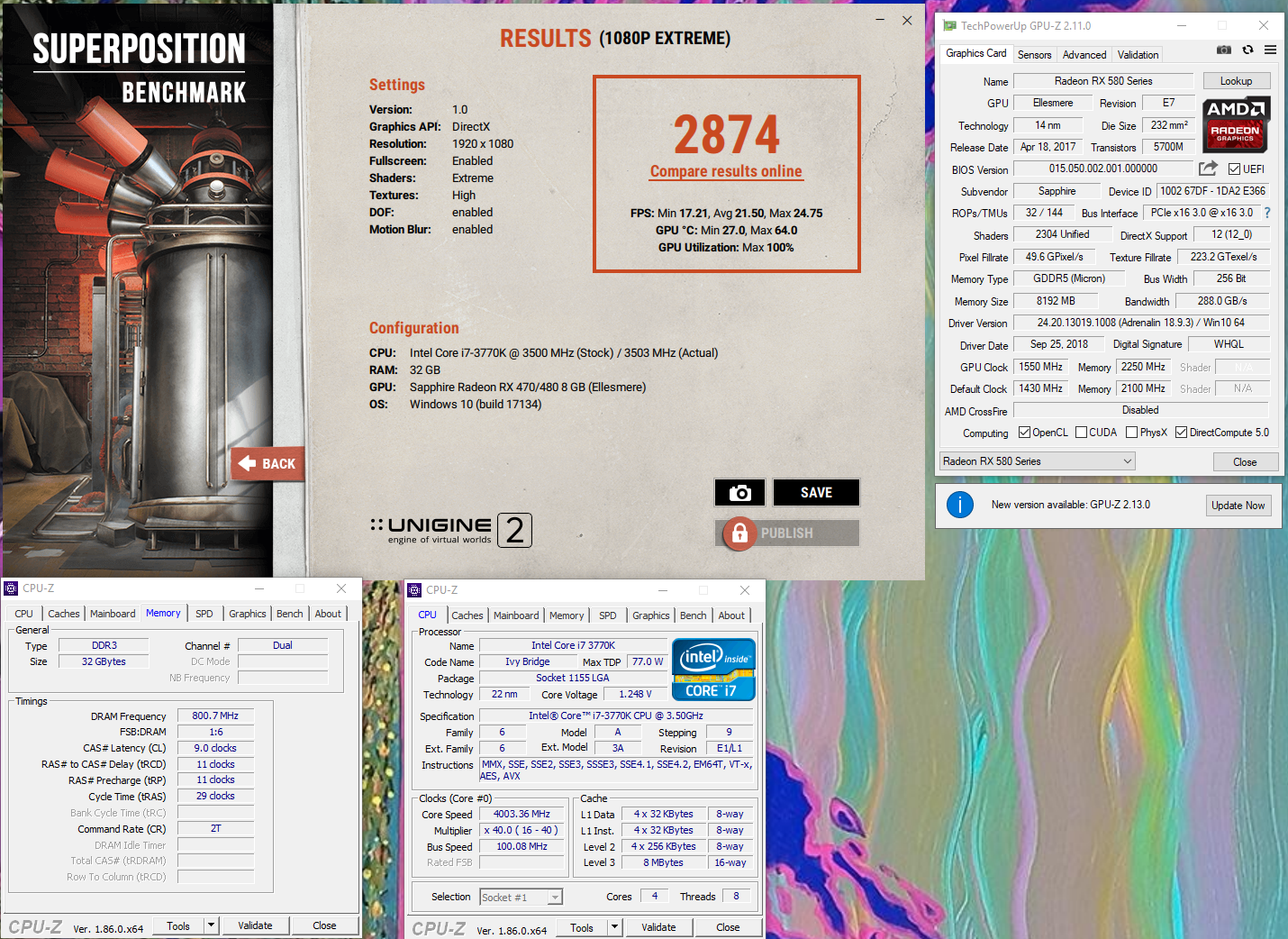Toggle the PhysX checkbox

coord(1131,433)
